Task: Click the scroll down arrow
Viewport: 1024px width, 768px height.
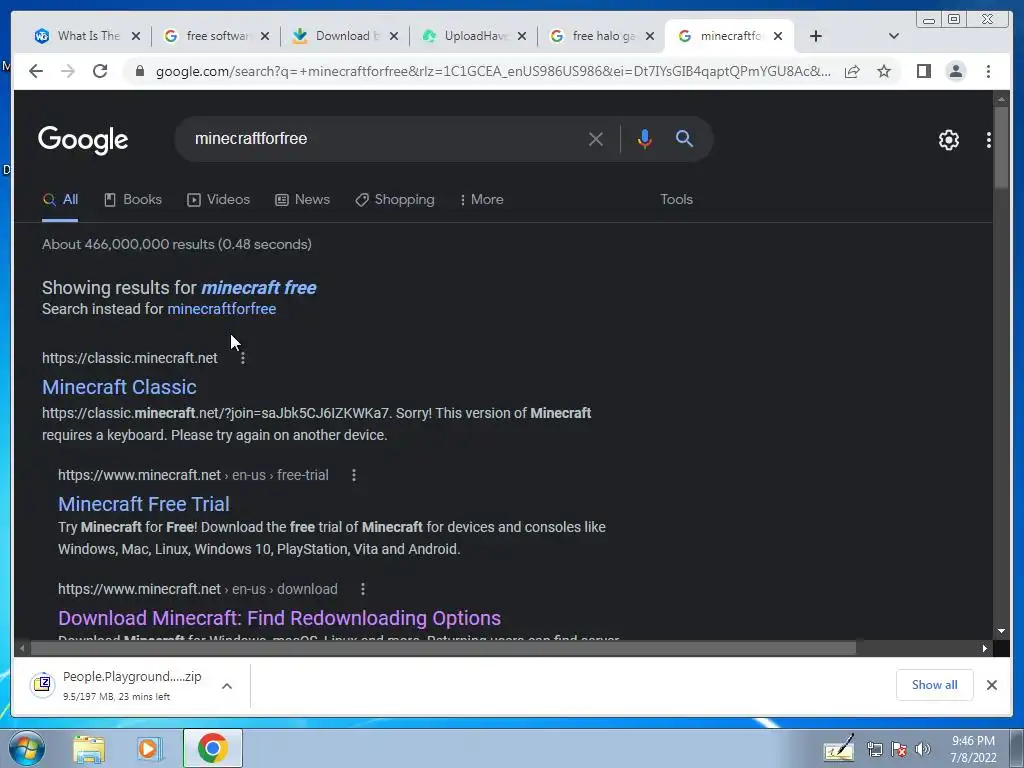Action: (1001, 631)
